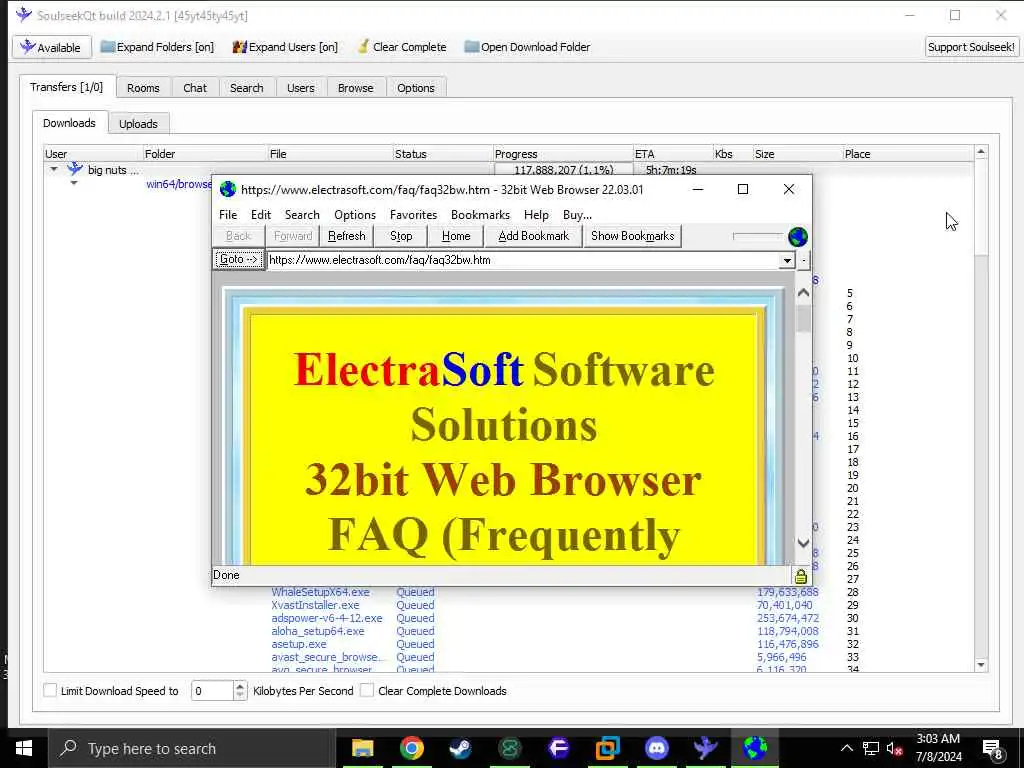Enable the Clear Complete Downloads checkbox
The image size is (1024, 768).
(367, 691)
